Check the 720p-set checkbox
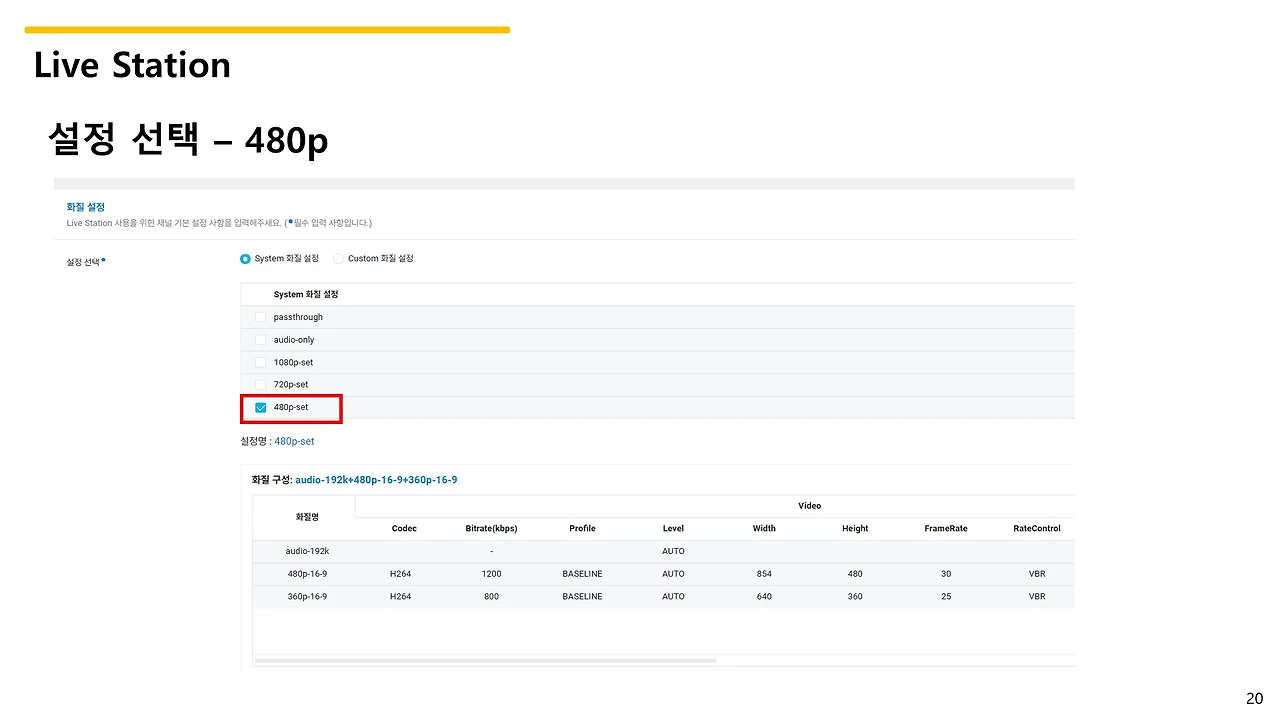This screenshot has width=1280, height=720. [x=261, y=385]
